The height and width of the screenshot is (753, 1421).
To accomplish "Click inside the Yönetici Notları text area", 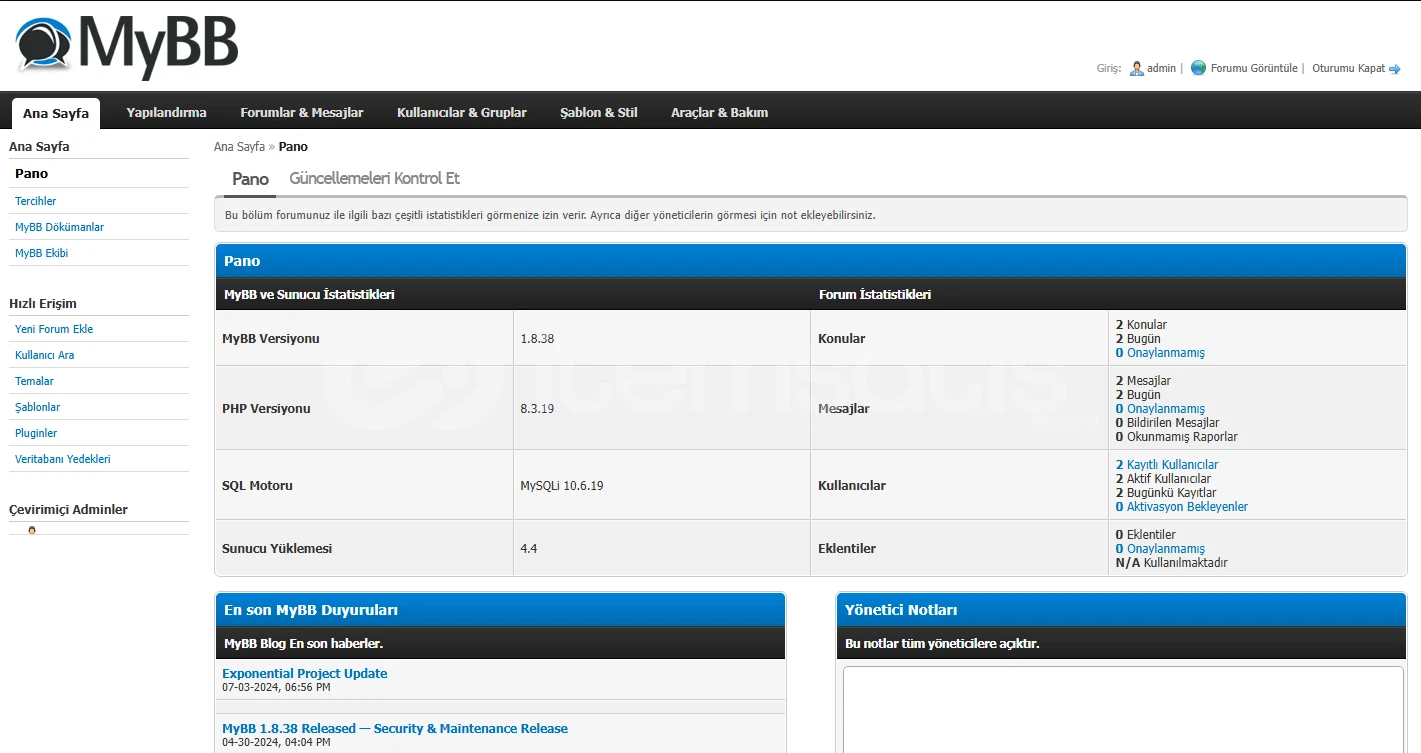I will (x=1123, y=710).
